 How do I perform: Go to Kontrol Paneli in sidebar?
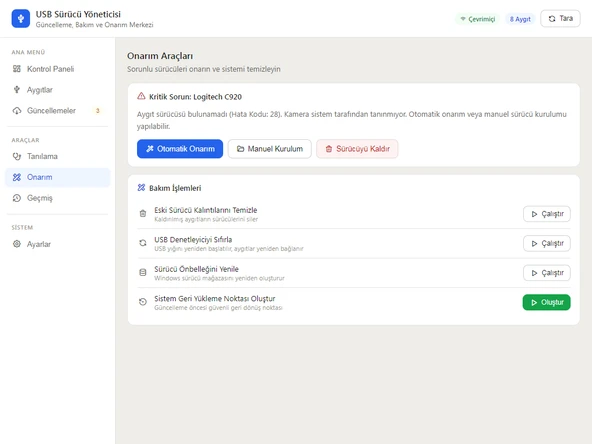pyautogui.click(x=57, y=69)
